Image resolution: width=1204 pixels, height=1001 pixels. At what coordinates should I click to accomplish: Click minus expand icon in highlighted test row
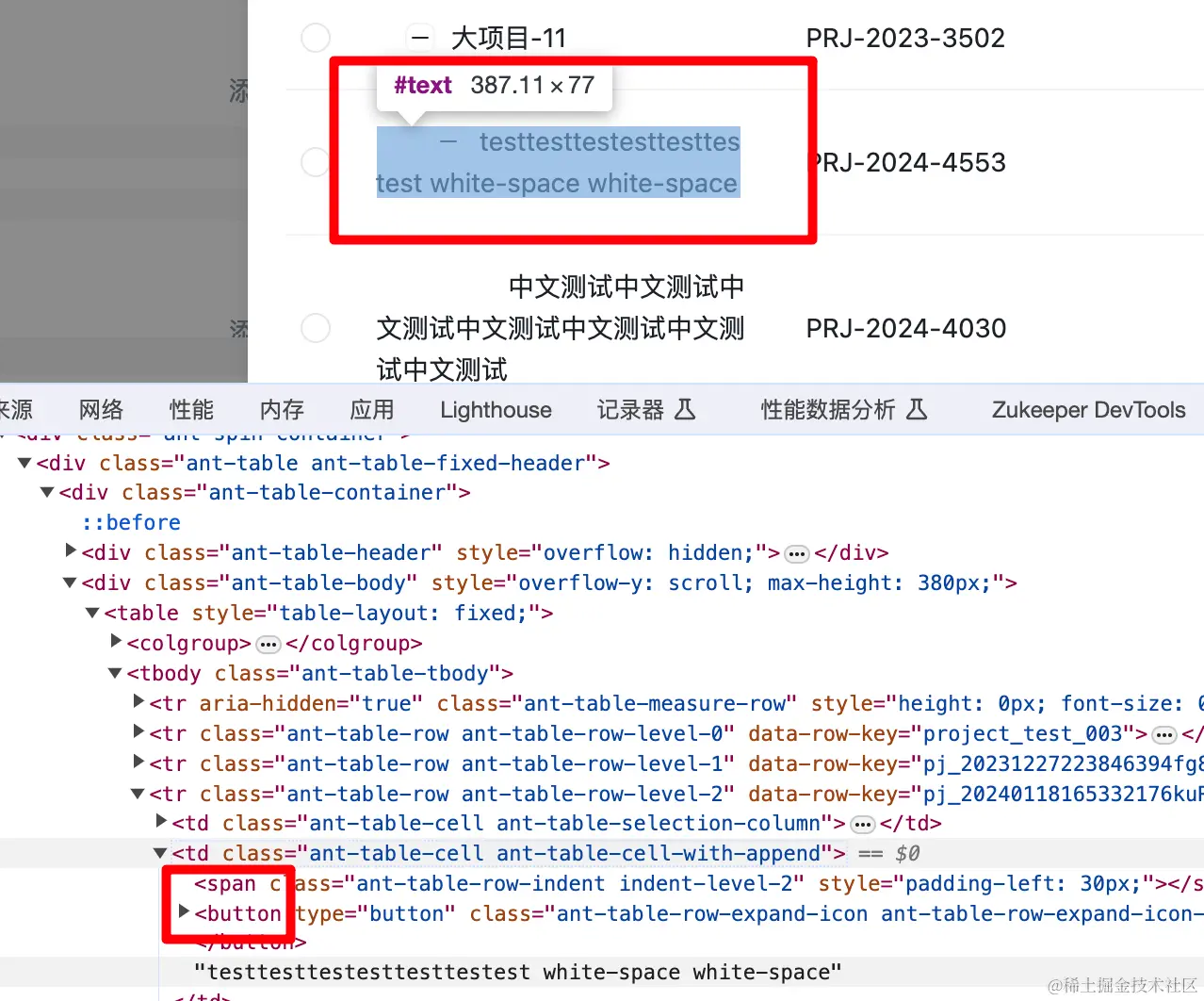coord(448,141)
